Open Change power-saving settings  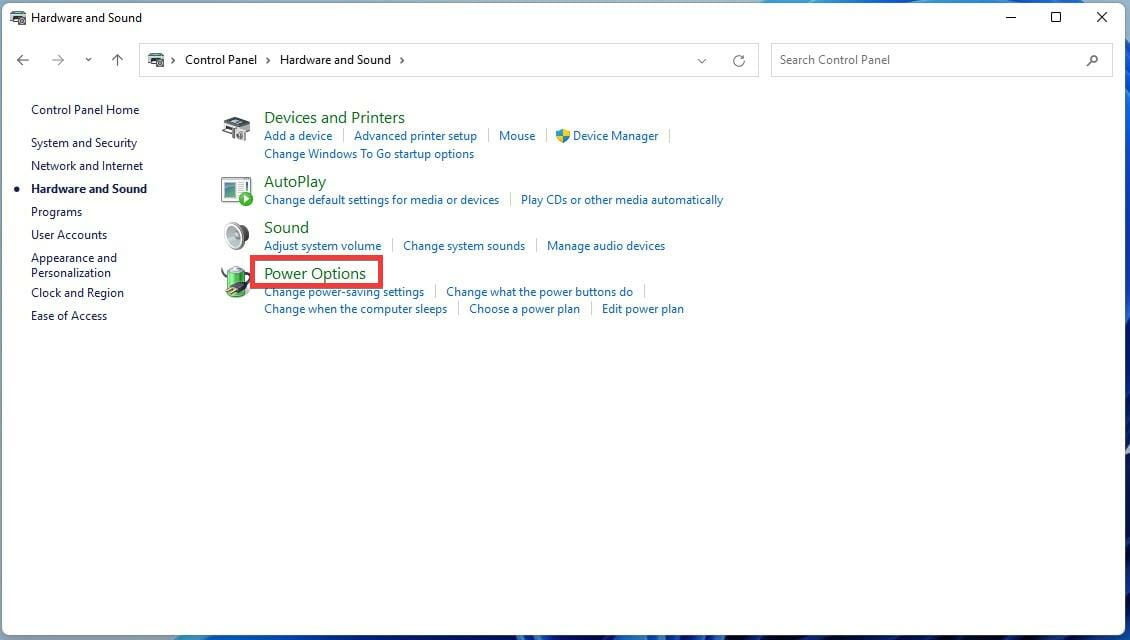pos(344,291)
